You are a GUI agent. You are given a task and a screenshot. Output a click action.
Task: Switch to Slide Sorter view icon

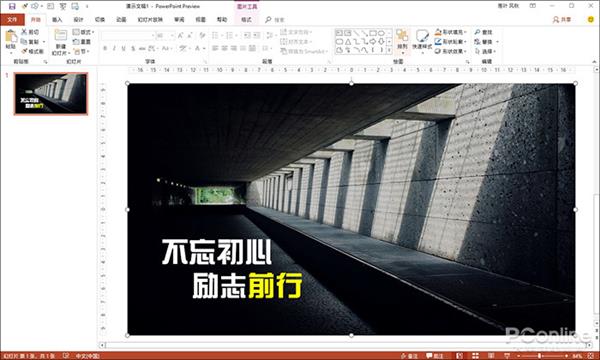(475, 356)
